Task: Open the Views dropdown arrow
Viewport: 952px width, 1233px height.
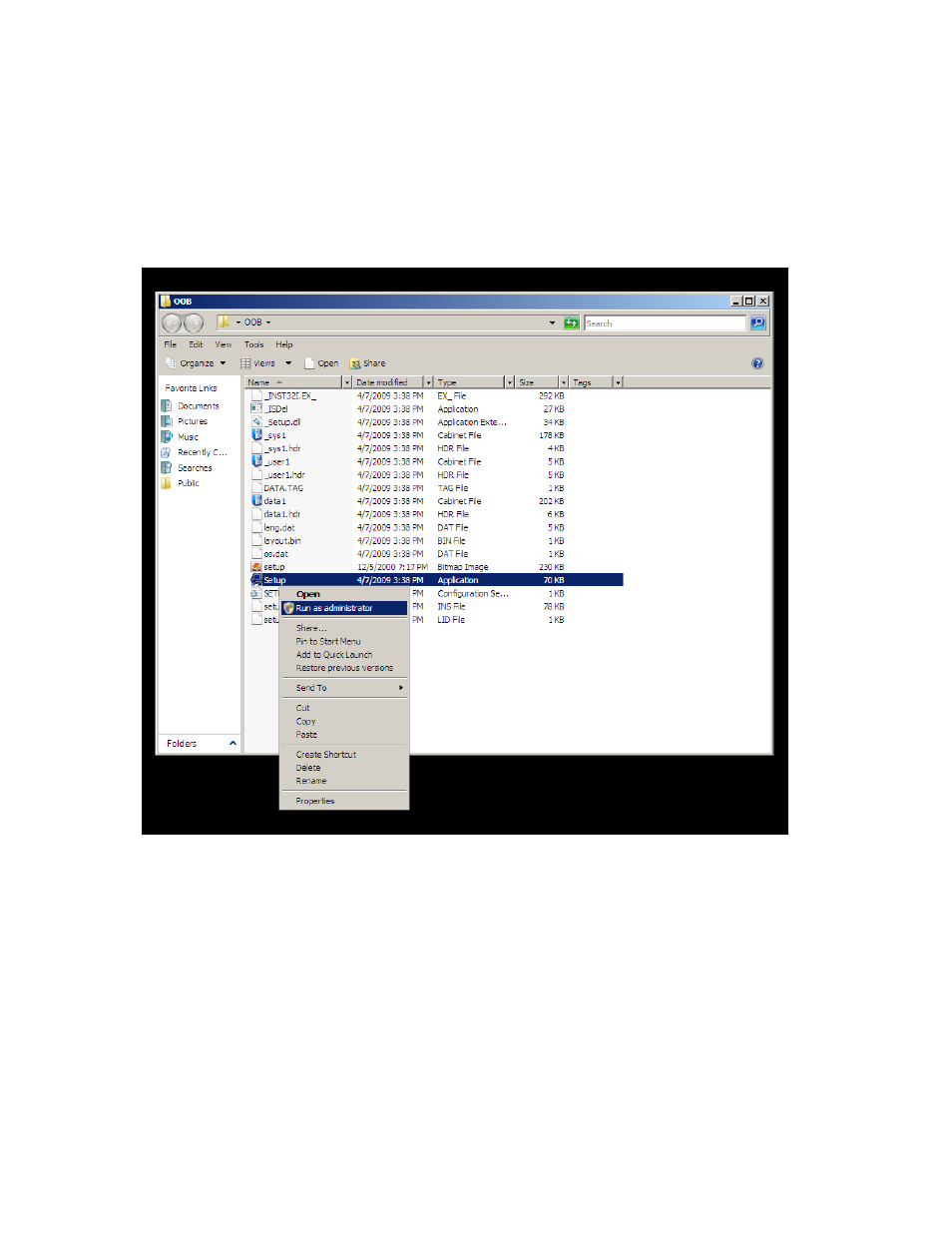Action: coord(288,363)
